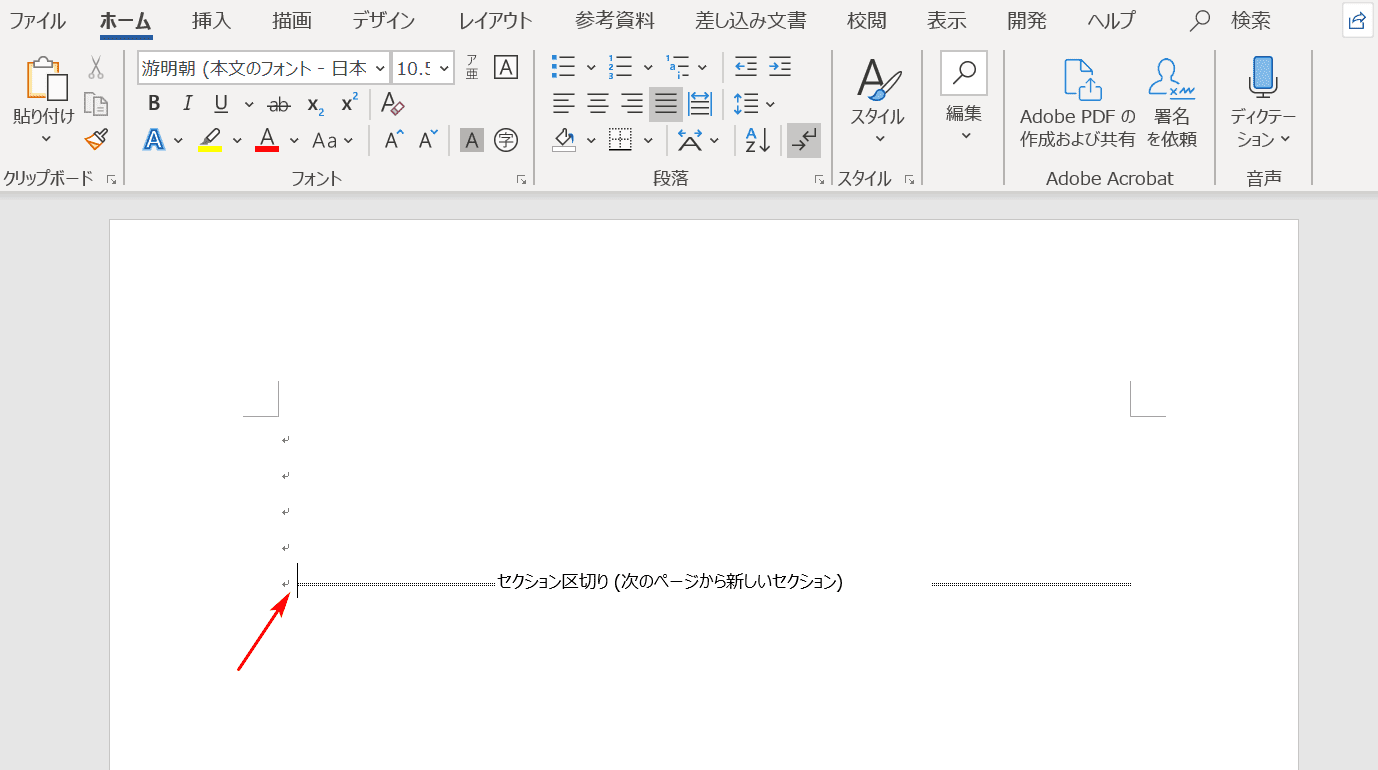Switch to the Insert (挿入) tab
1378x770 pixels.
tap(211, 20)
